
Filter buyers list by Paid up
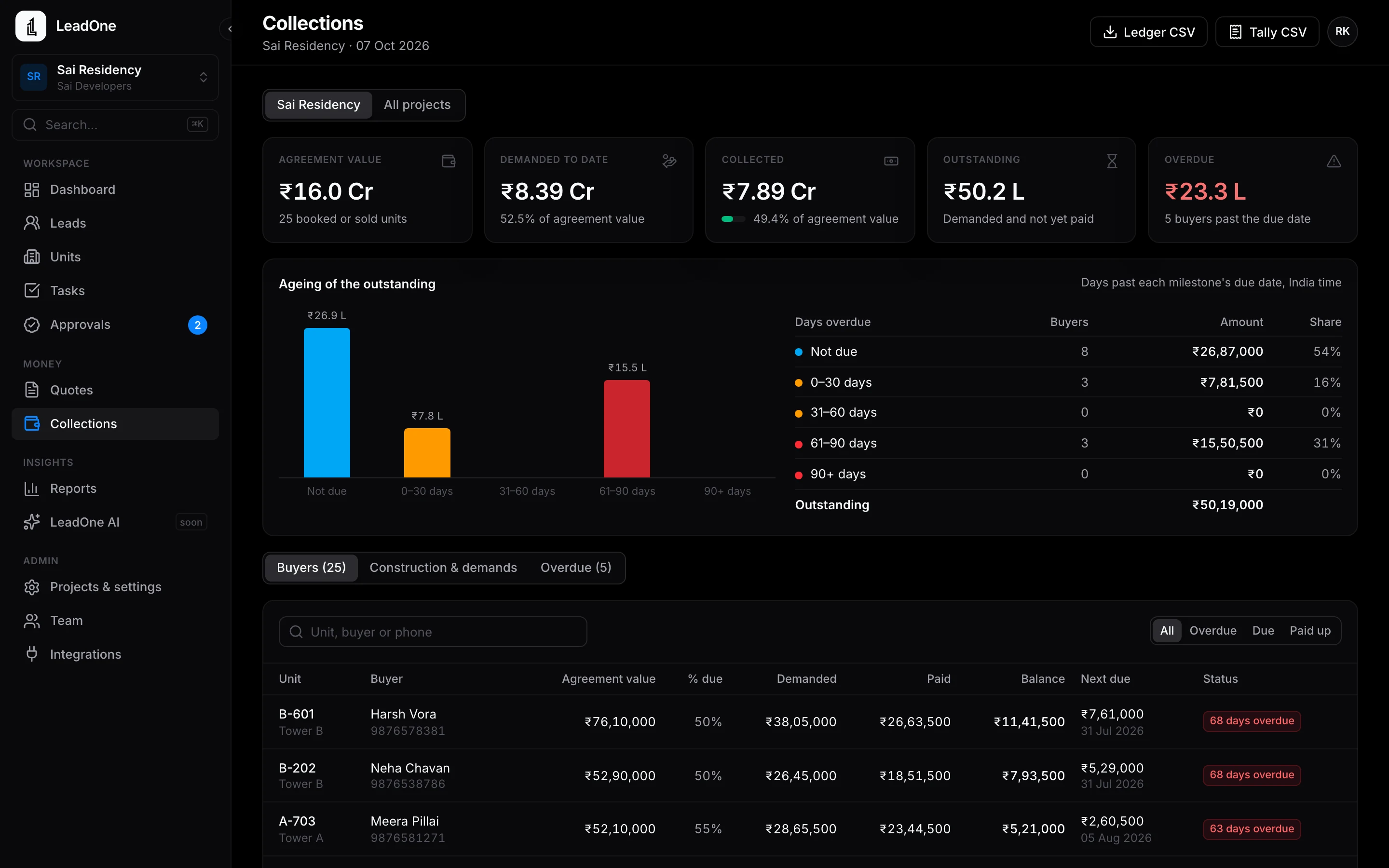(1310, 630)
